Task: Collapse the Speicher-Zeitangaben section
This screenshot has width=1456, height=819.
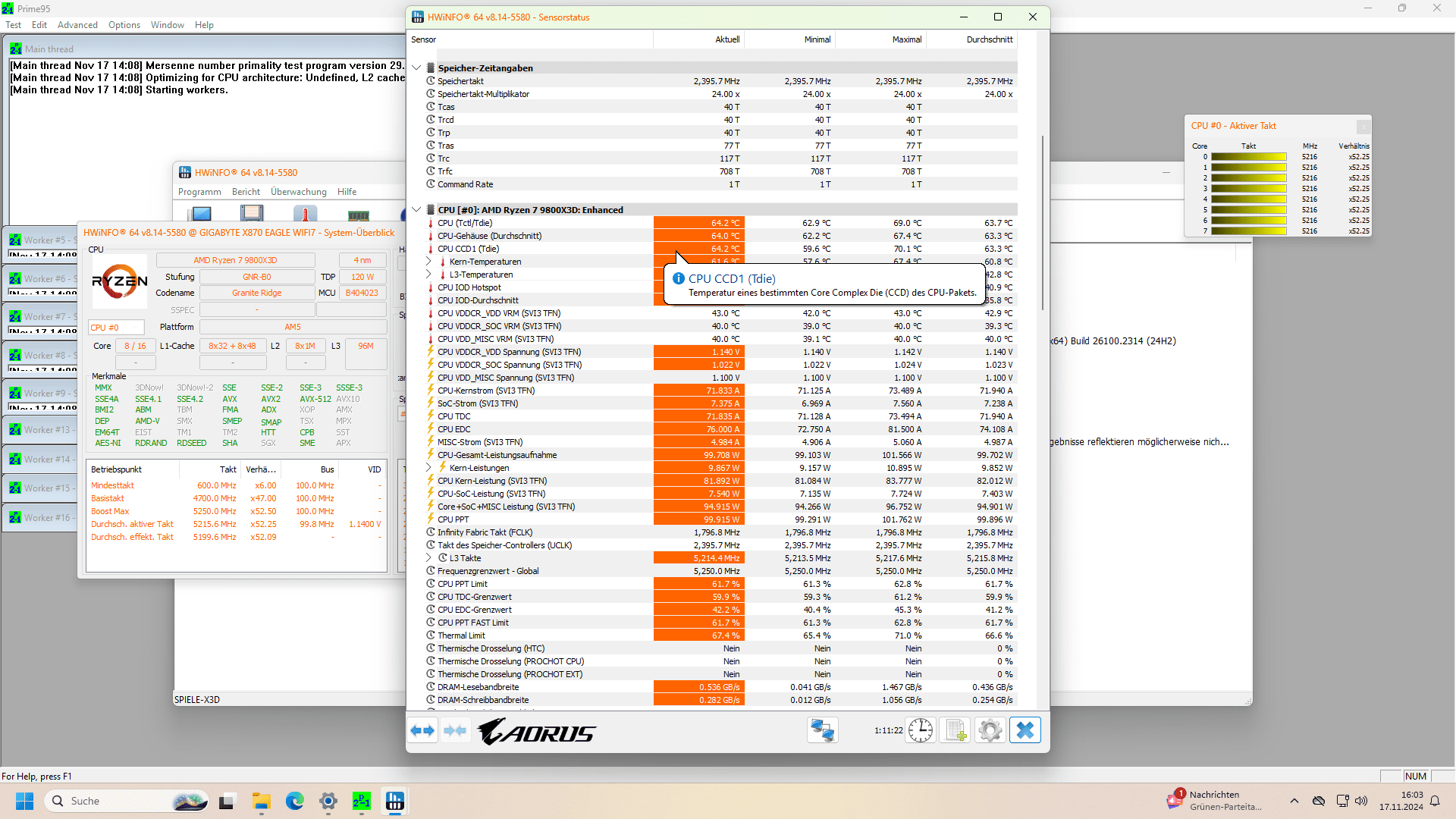Action: pos(416,67)
